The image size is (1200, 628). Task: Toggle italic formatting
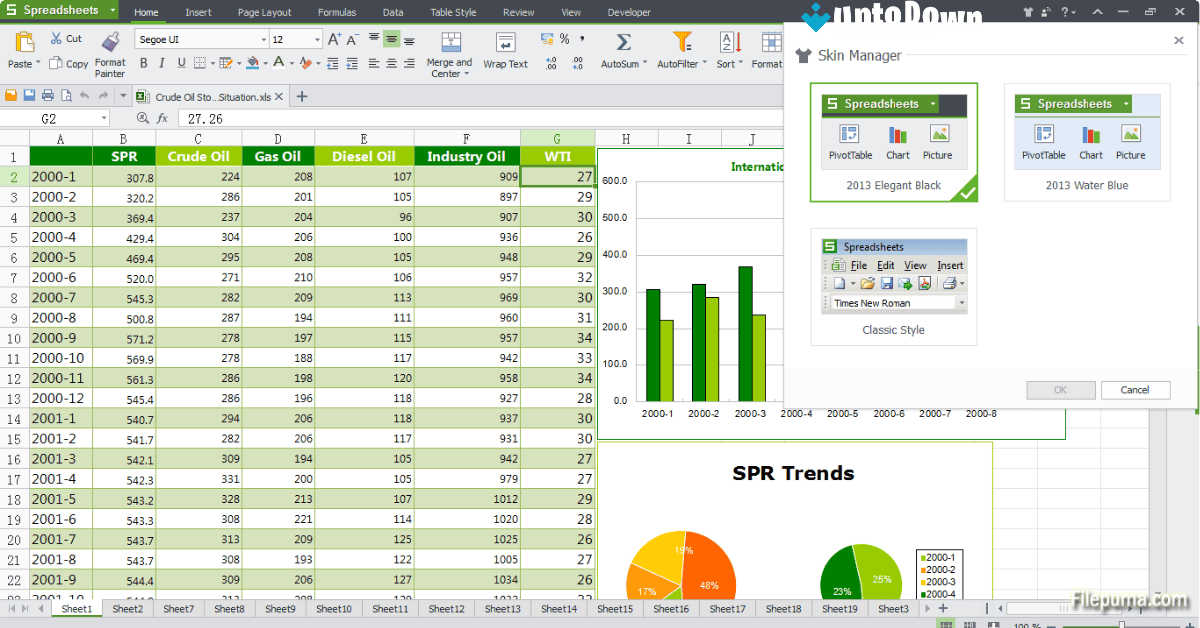pos(161,62)
